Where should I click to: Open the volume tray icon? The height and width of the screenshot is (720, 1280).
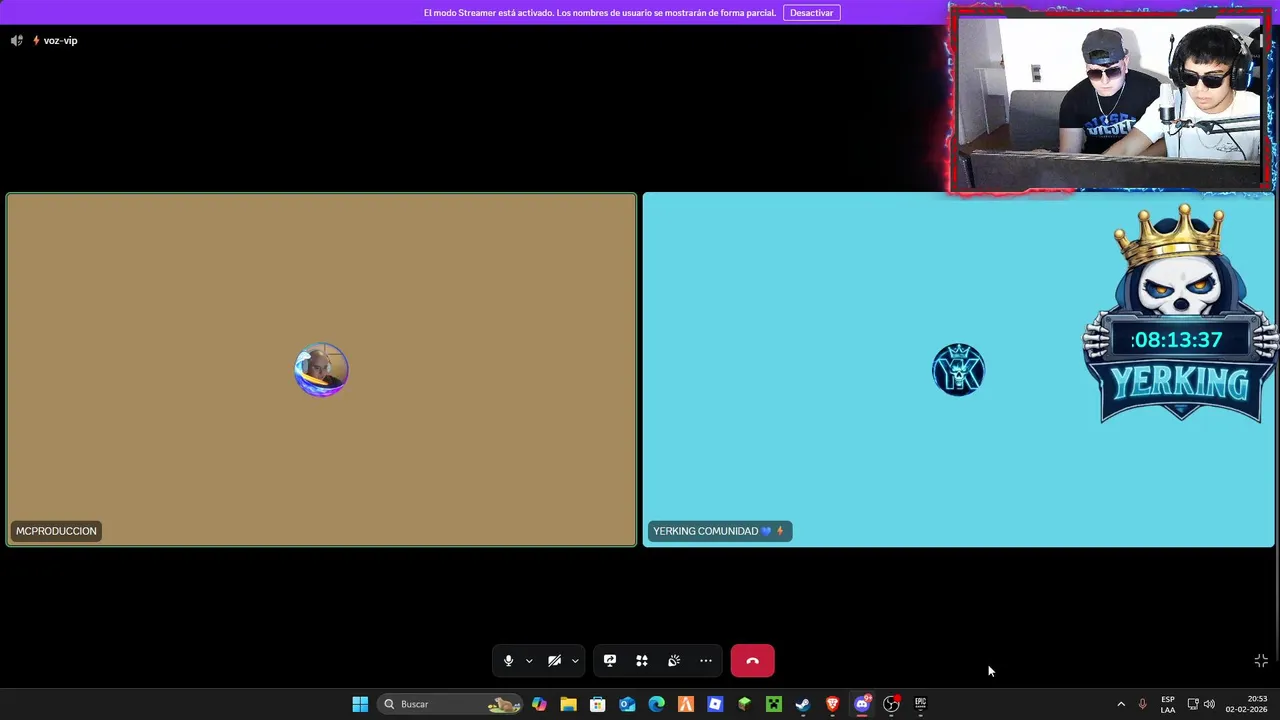pos(1209,704)
